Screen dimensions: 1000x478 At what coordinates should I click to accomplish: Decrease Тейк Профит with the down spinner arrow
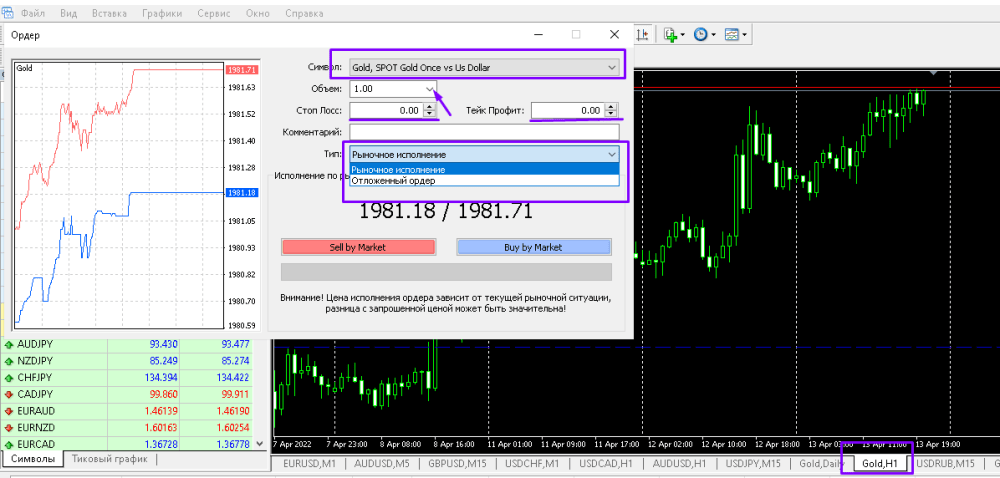(612, 114)
